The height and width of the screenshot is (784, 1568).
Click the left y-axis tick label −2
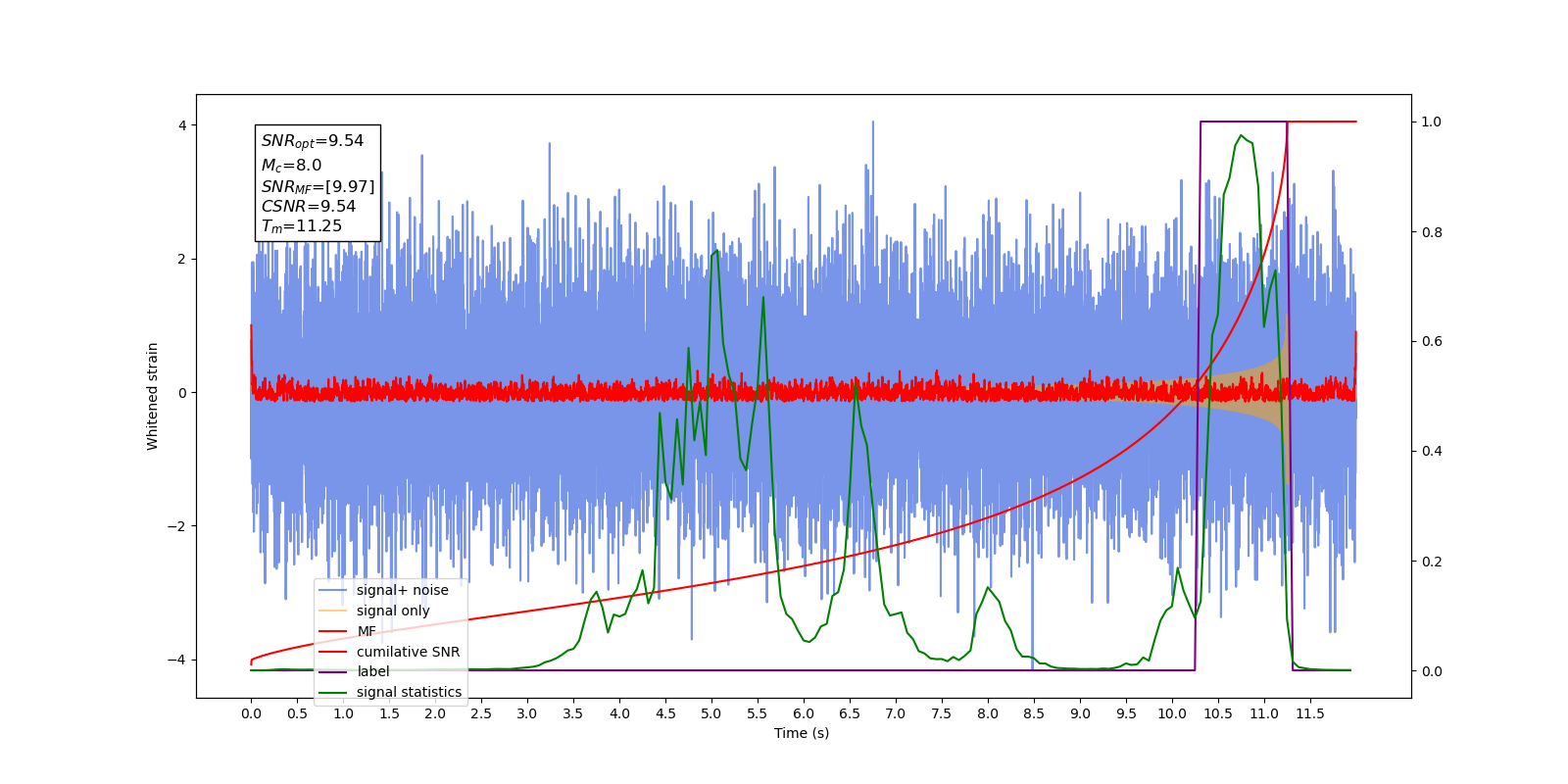176,526
